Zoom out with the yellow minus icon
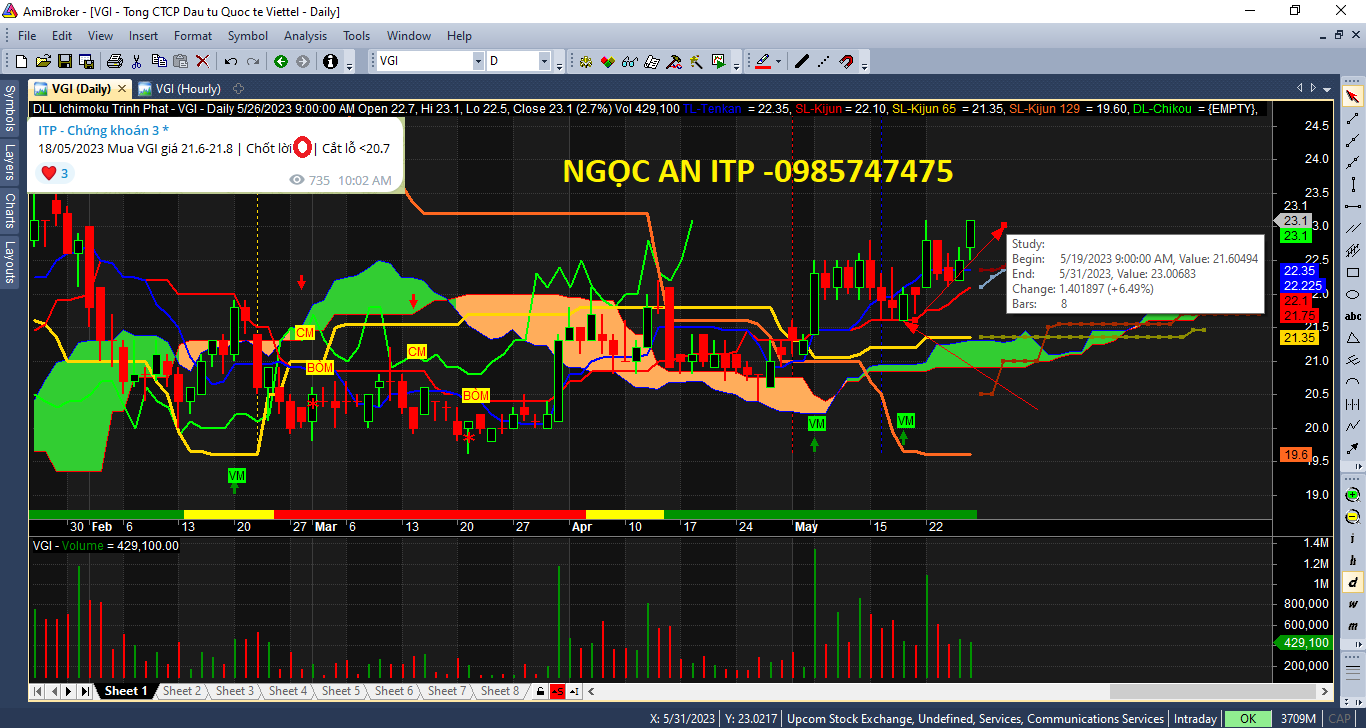Image resolution: width=1366 pixels, height=728 pixels. click(x=1353, y=516)
